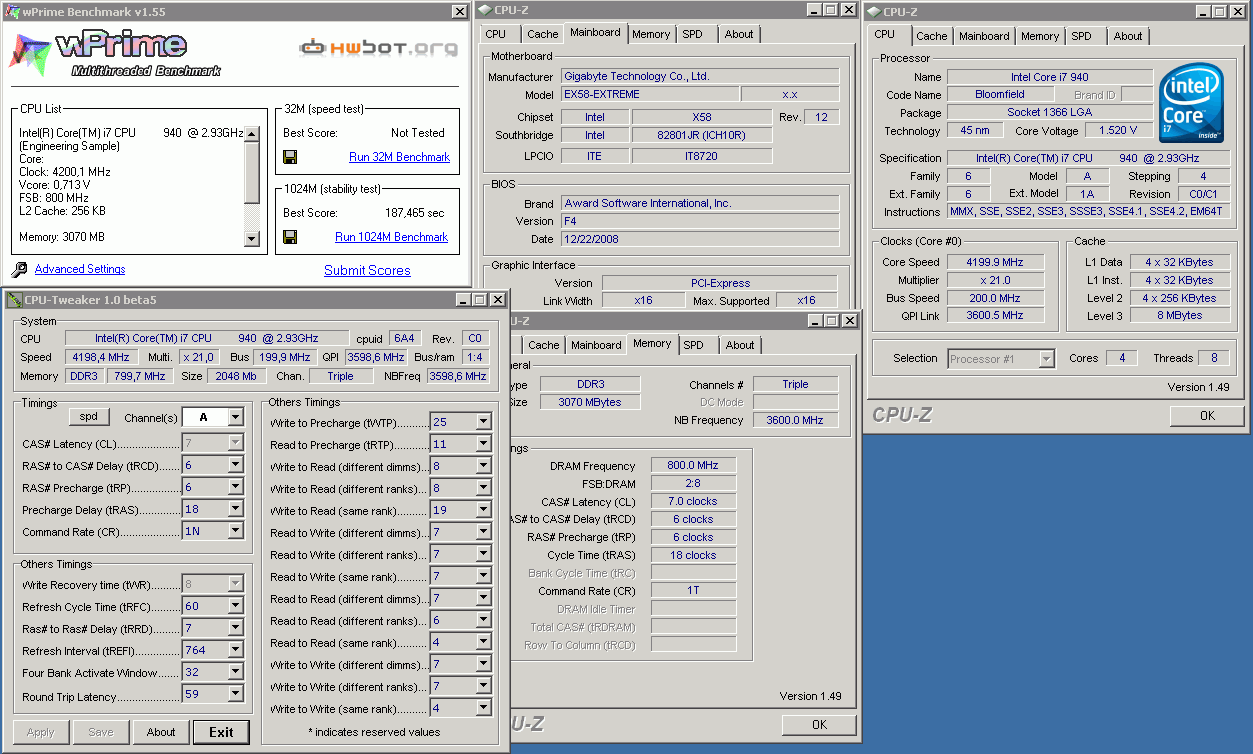Click the wPrime title bar app icon
This screenshot has width=1253, height=754.
[x=14, y=11]
